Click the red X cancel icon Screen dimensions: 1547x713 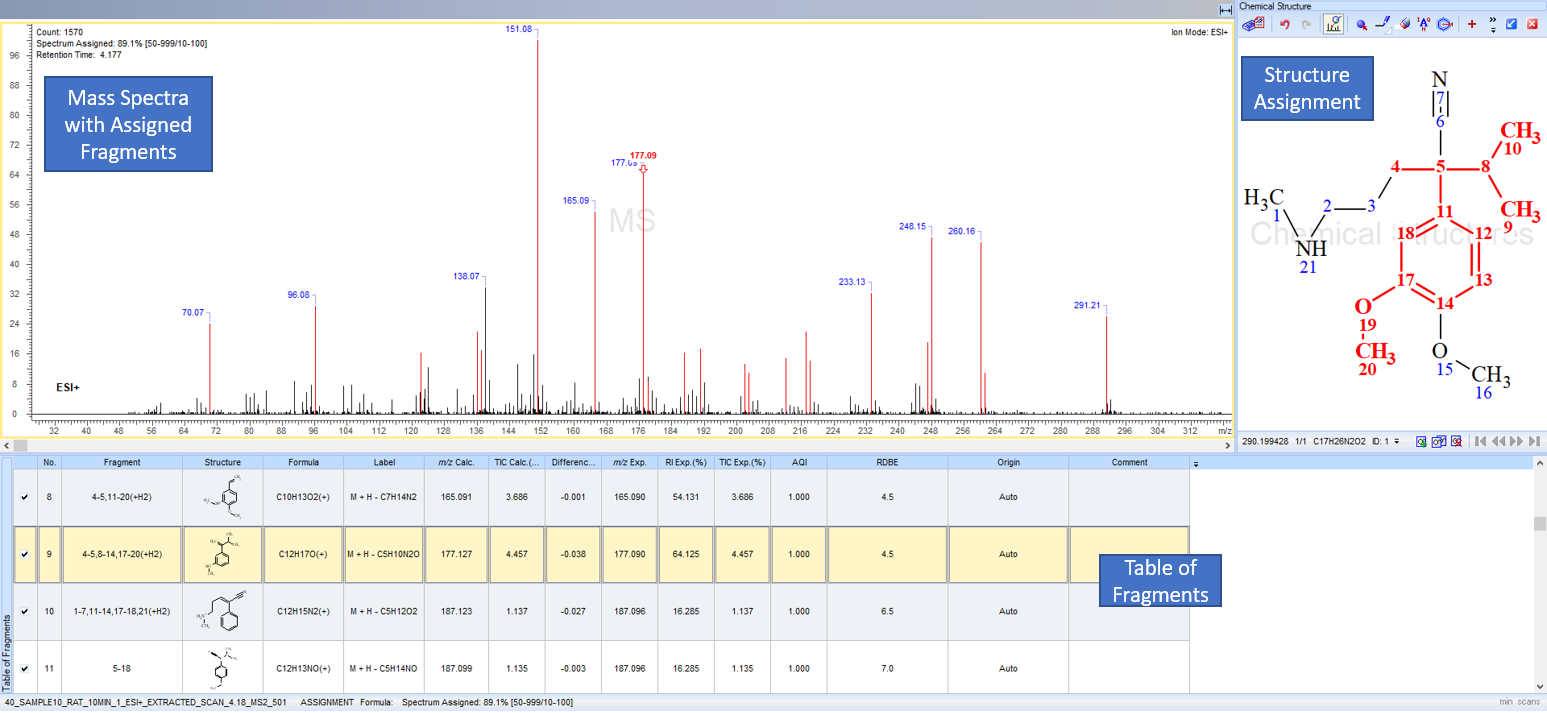1532,24
